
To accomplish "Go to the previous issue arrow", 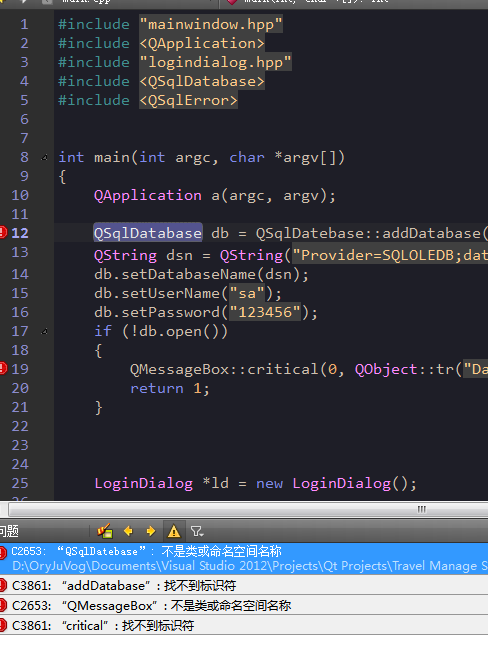I will coord(128,531).
